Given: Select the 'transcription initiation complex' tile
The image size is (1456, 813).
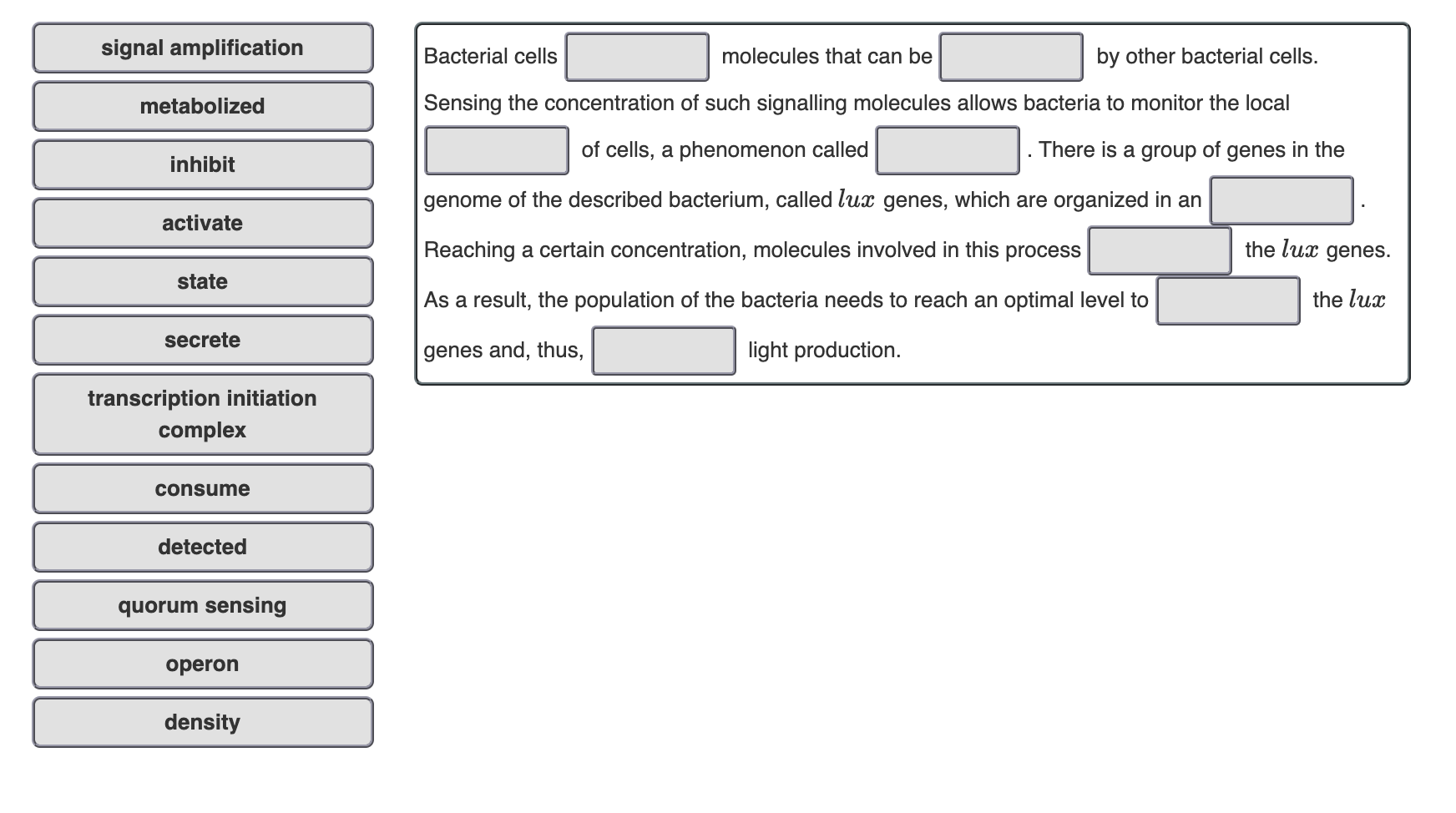Looking at the screenshot, I should [x=202, y=414].
